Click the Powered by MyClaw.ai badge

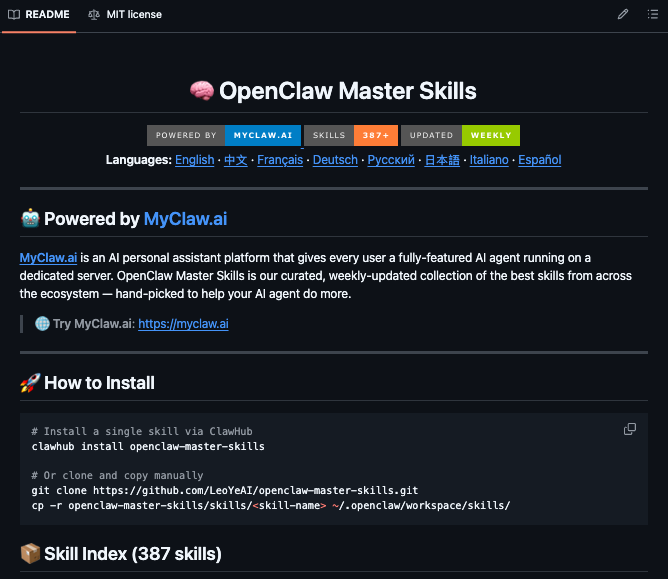coord(224,135)
